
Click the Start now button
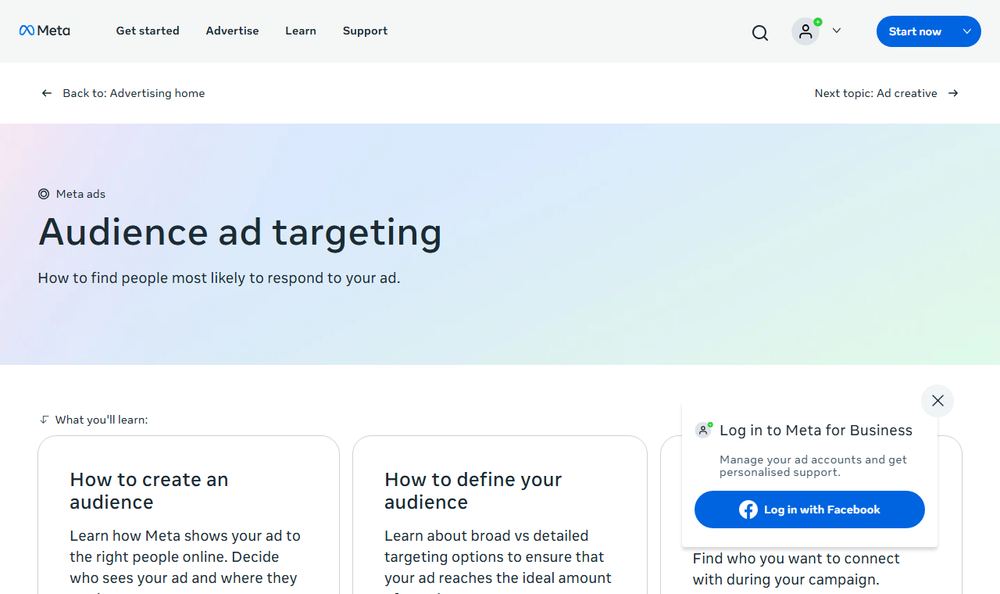(x=915, y=31)
